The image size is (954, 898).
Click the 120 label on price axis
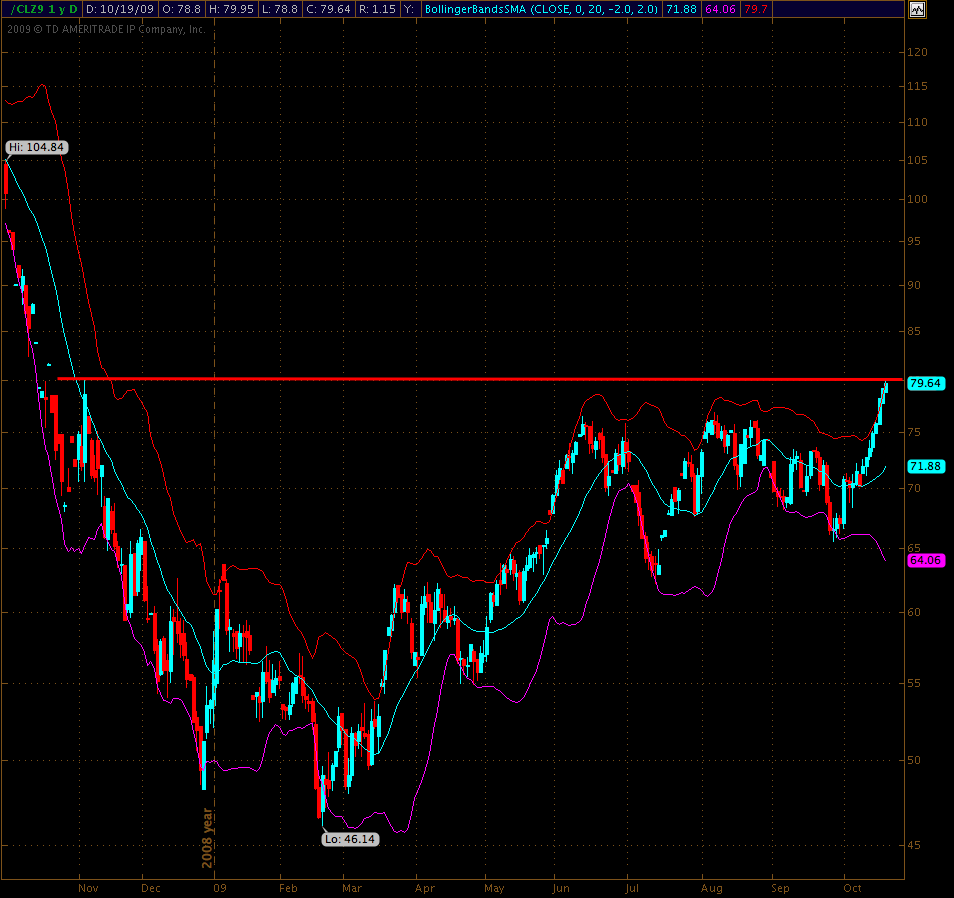pyautogui.click(x=918, y=52)
